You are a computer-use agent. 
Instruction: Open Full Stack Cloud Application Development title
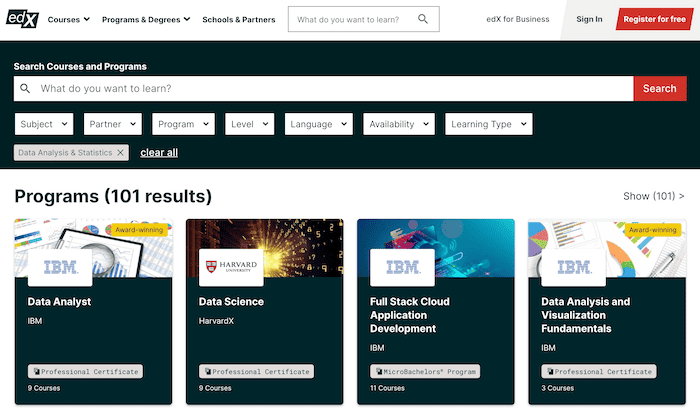(410, 315)
